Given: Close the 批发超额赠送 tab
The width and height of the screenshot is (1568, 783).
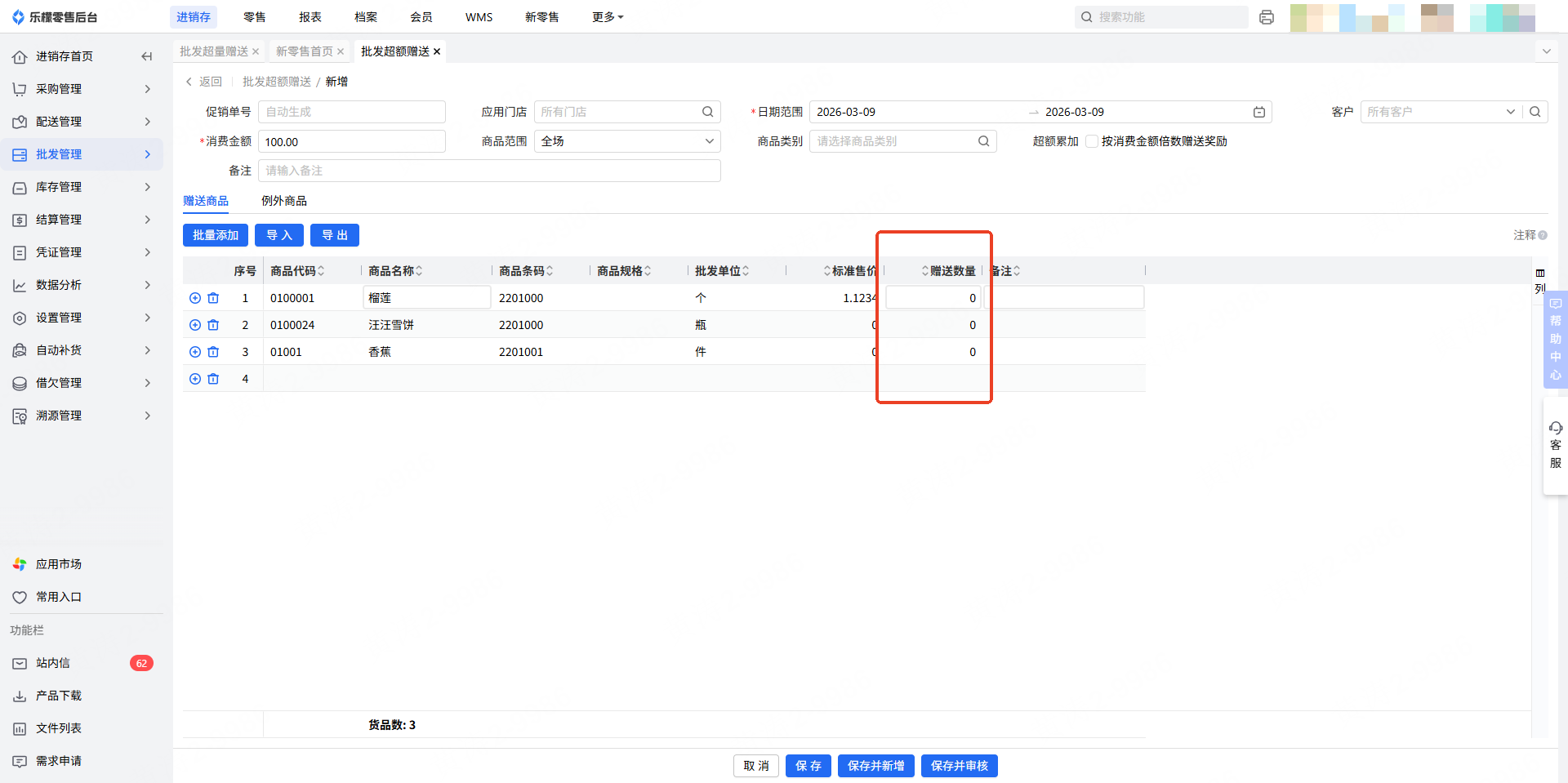Looking at the screenshot, I should click(437, 51).
